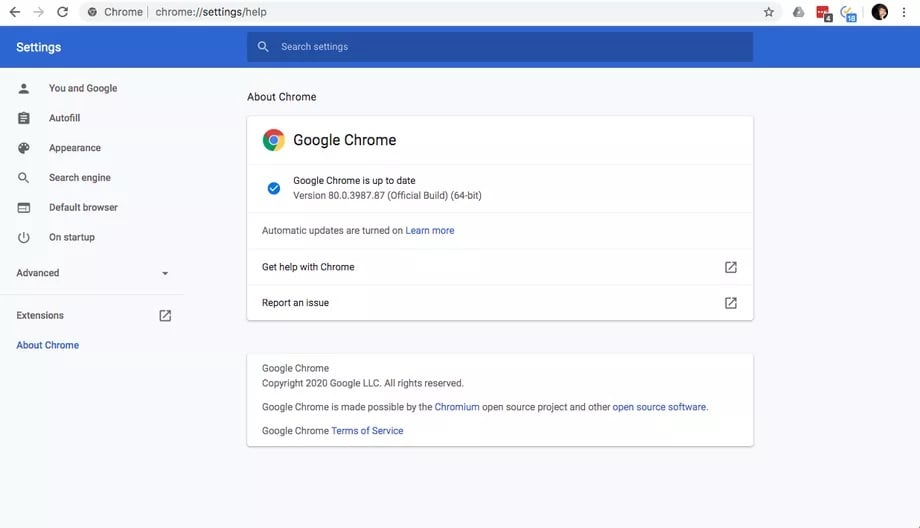Click the browser back arrow
The width and height of the screenshot is (920, 528).
[14, 12]
